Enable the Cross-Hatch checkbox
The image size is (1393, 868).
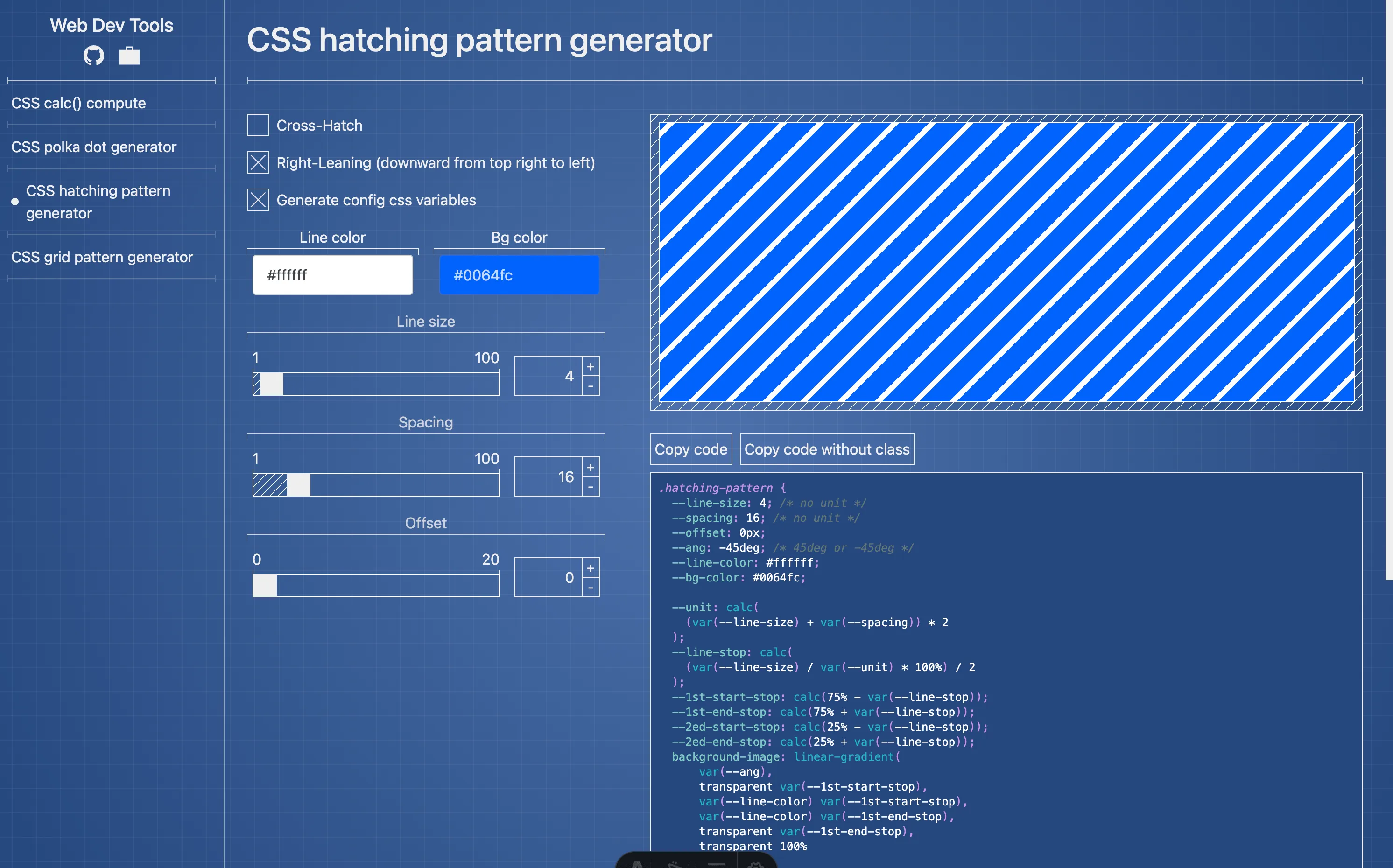[258, 125]
